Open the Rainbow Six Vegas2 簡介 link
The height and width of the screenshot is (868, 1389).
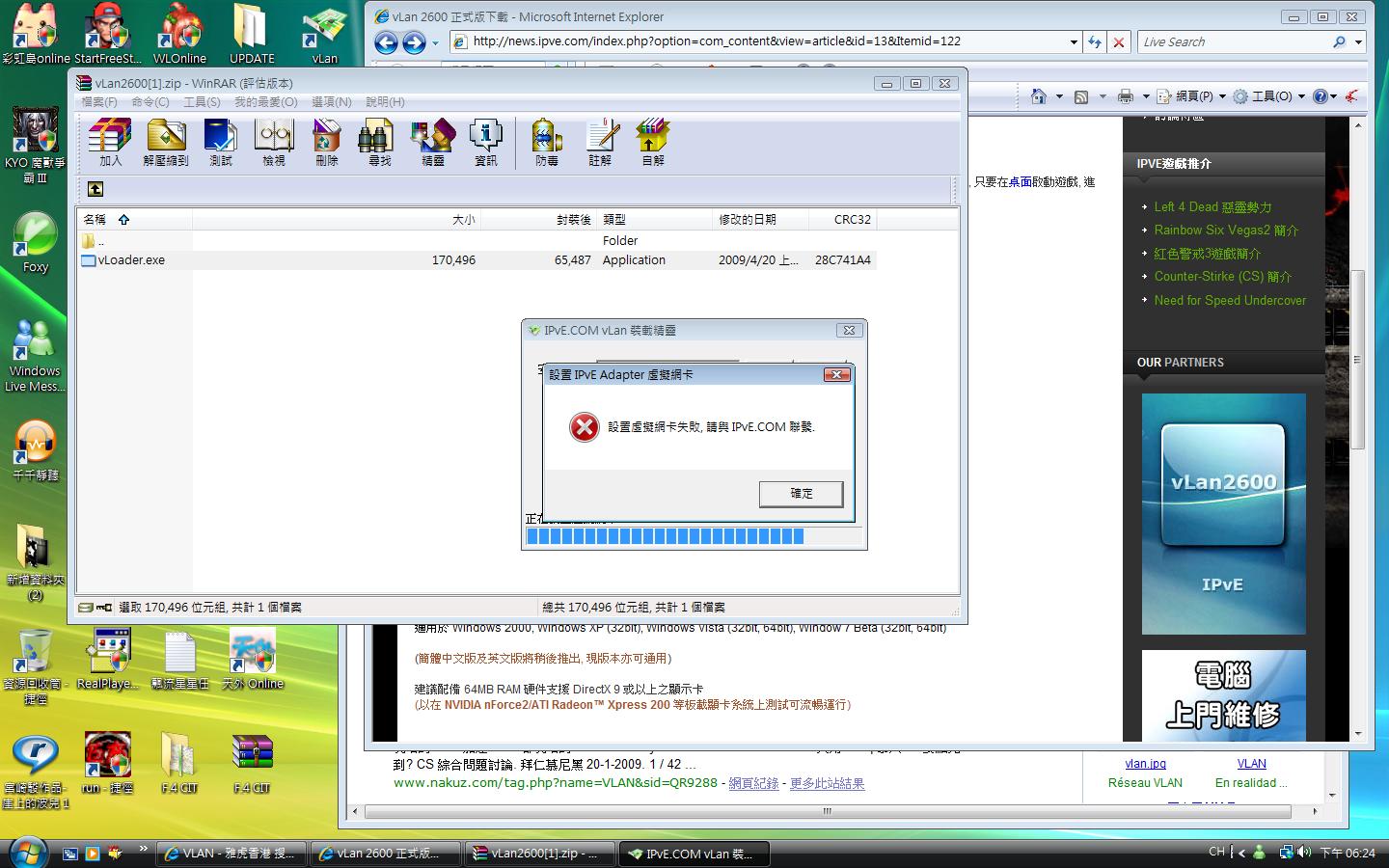click(1227, 231)
